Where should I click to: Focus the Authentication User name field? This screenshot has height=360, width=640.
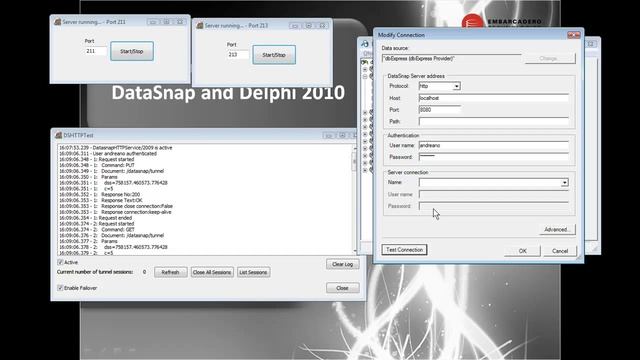pyautogui.click(x=493, y=145)
